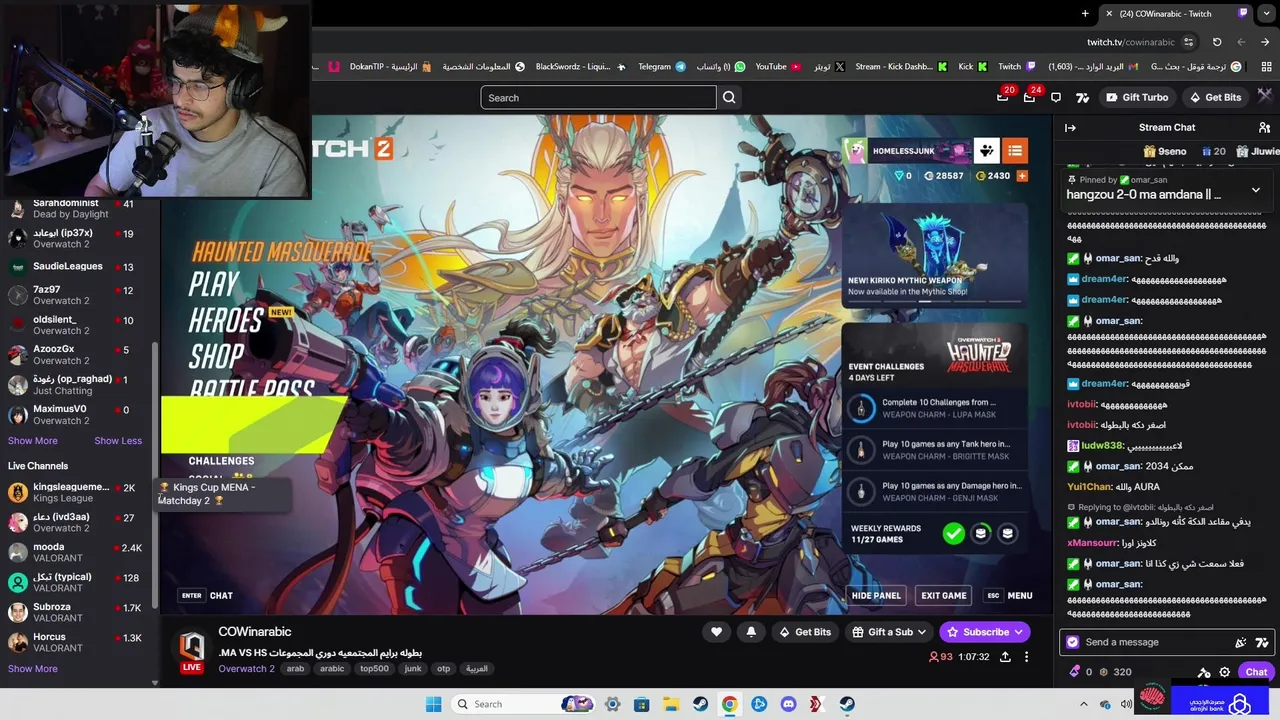Click the top500 tag
This screenshot has height=720, width=1280.
pyautogui.click(x=374, y=669)
